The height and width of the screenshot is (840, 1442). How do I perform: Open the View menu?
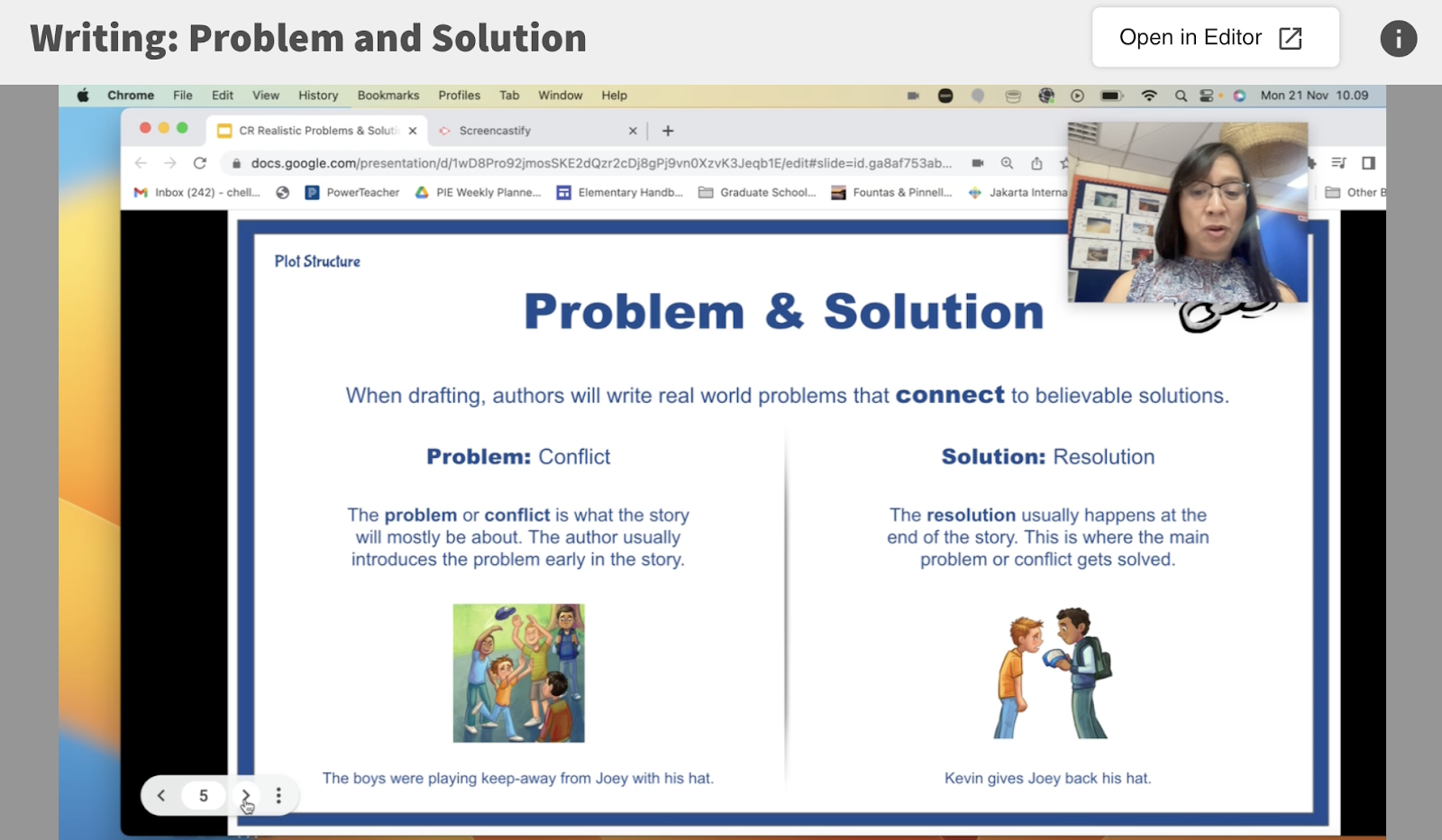click(266, 96)
